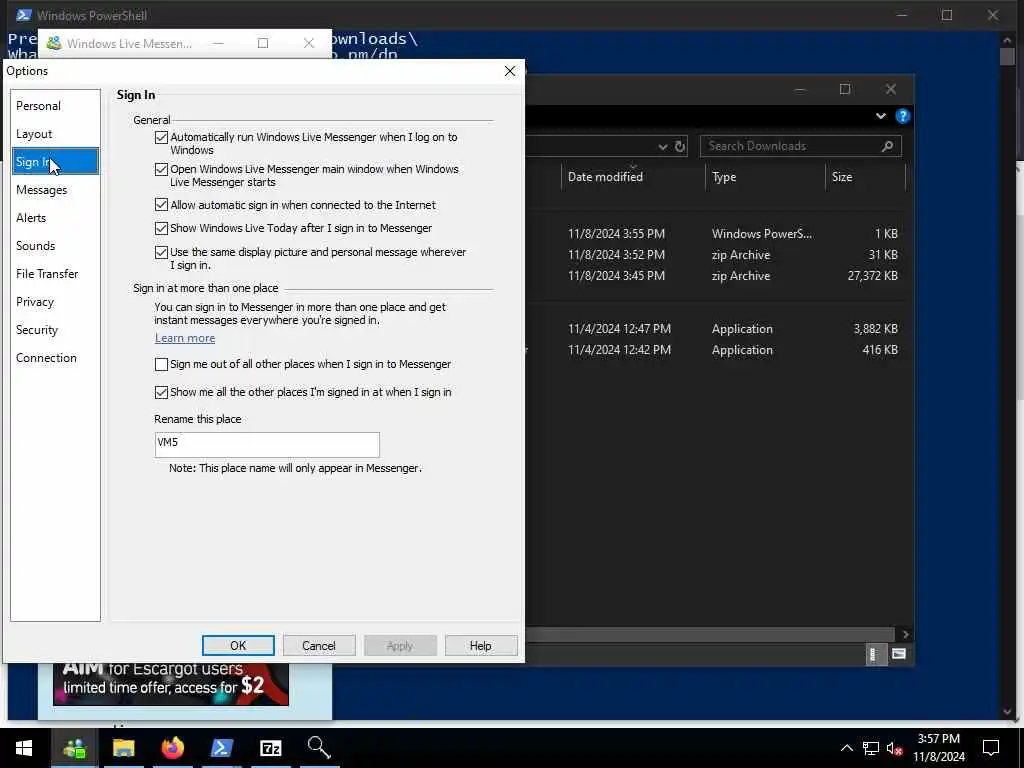
Task: Uncheck Automatically run Windows Live Messenger checkbox
Action: point(161,138)
